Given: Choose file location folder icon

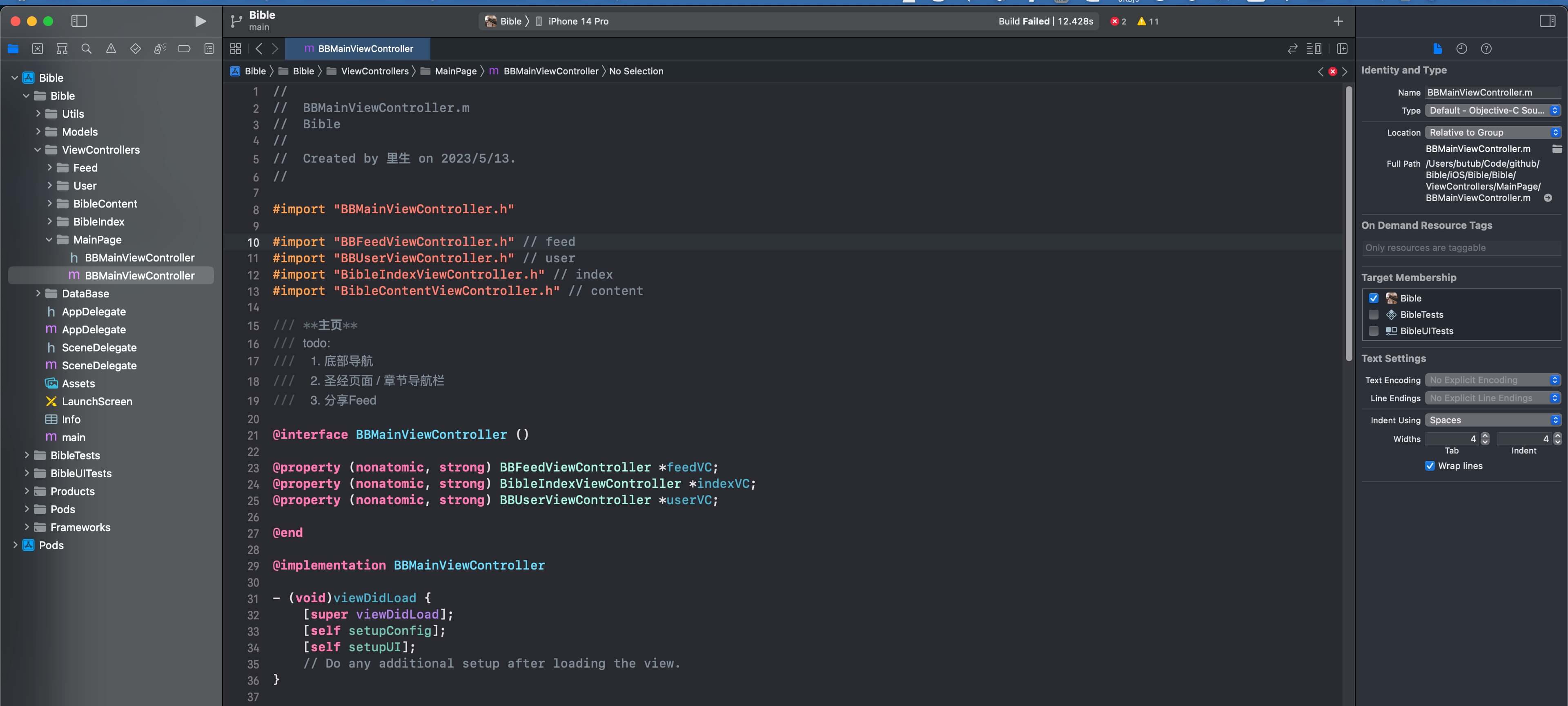Looking at the screenshot, I should point(1557,149).
